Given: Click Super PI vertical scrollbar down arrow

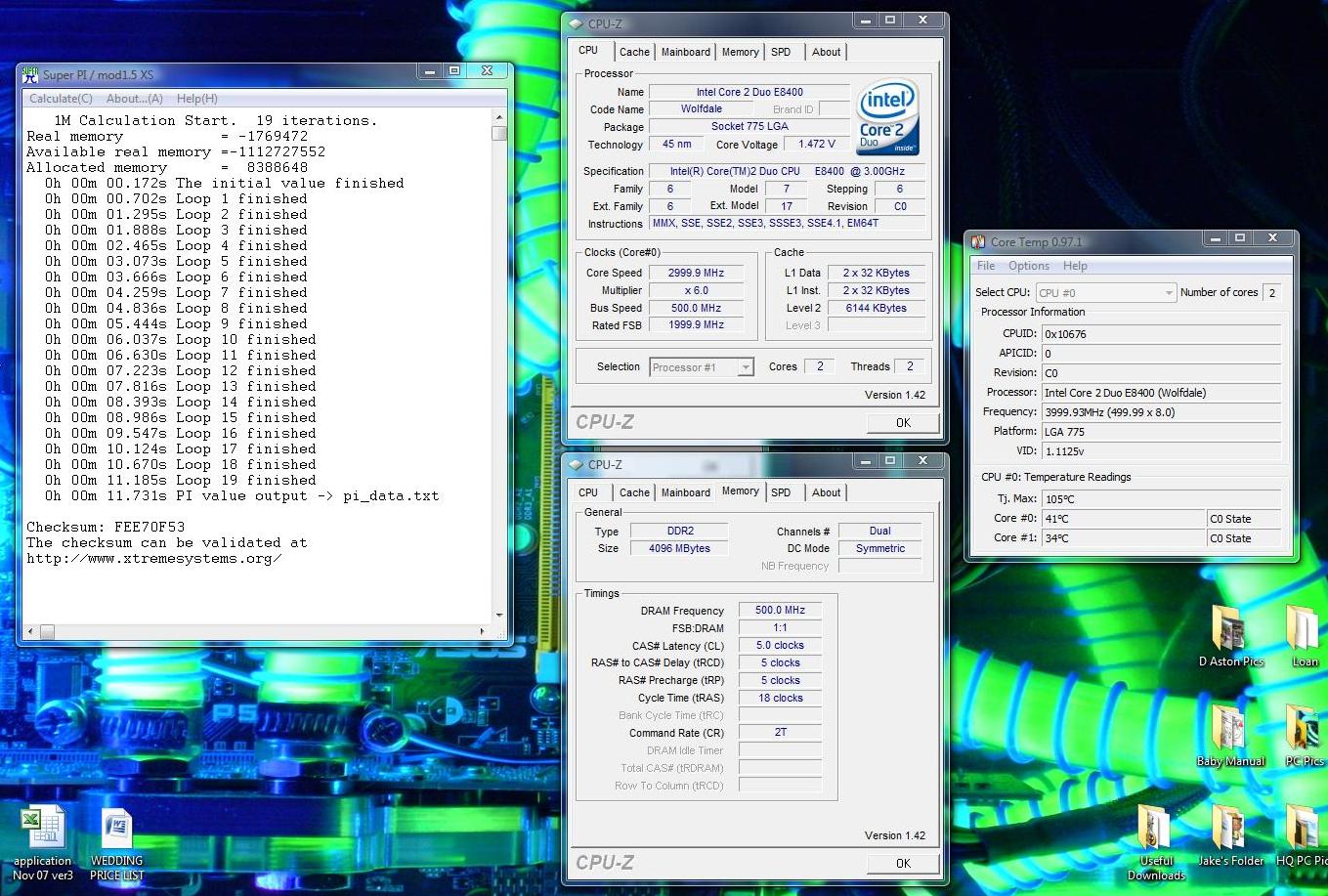Looking at the screenshot, I should click(499, 616).
